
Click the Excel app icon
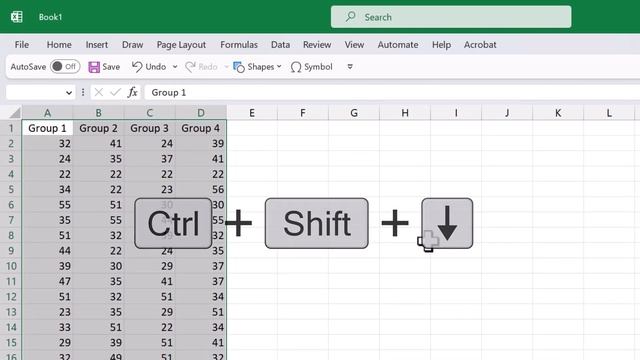[17, 17]
